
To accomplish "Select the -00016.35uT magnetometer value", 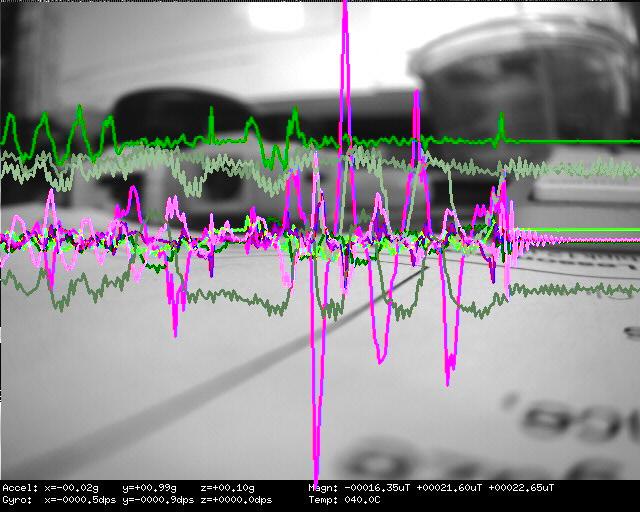I will [x=377, y=487].
